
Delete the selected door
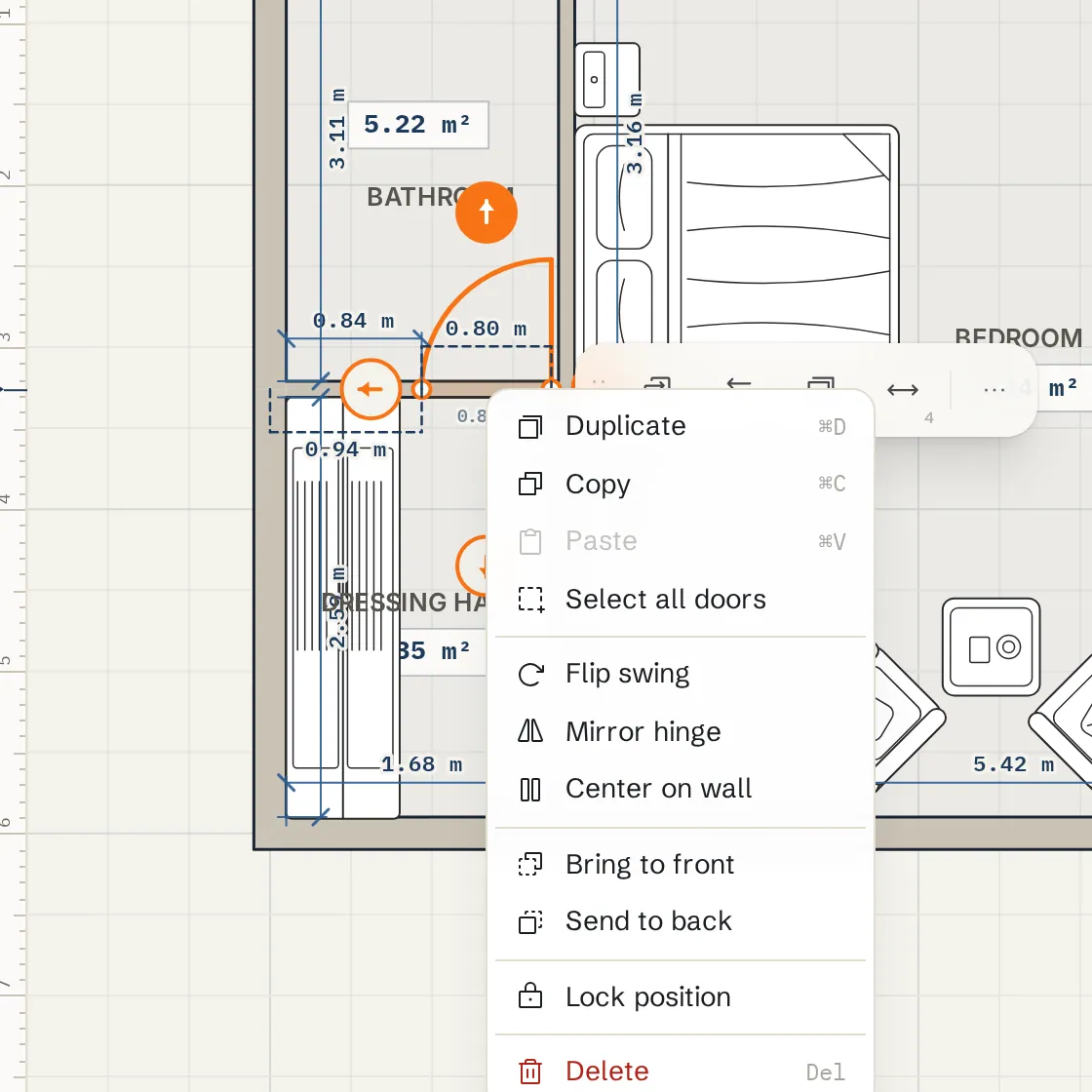680,1071
